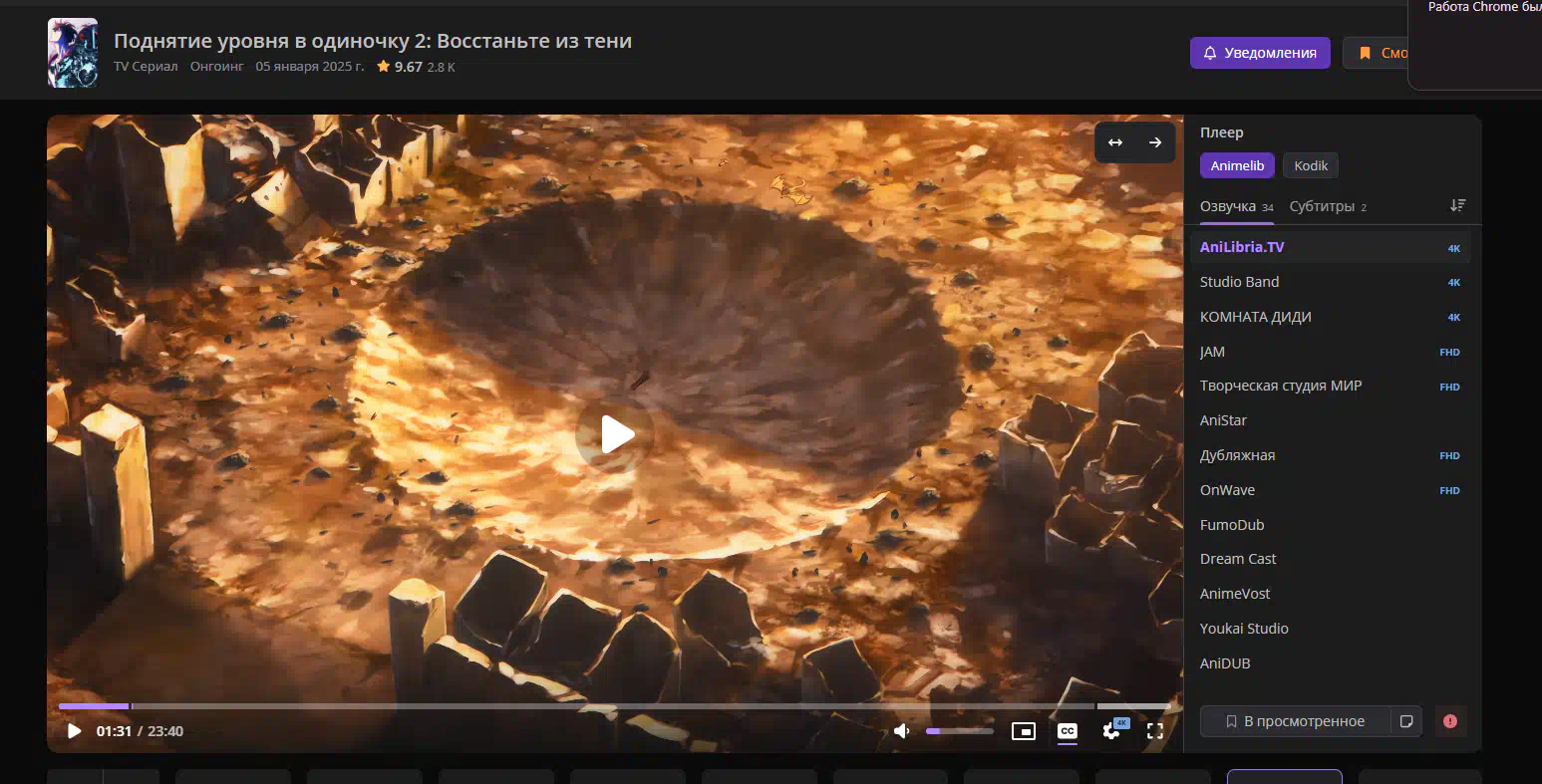Click the 4K badge on Studio Band row

tap(1453, 283)
